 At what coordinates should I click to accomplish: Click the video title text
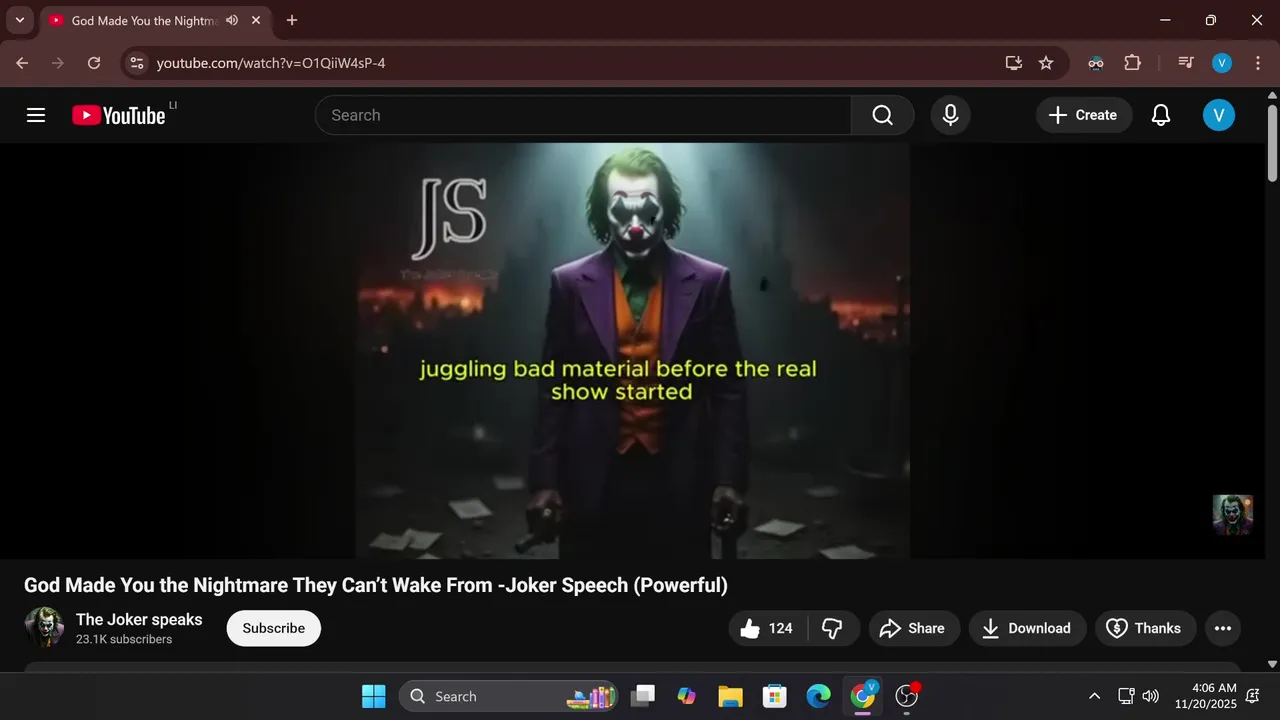(x=376, y=585)
